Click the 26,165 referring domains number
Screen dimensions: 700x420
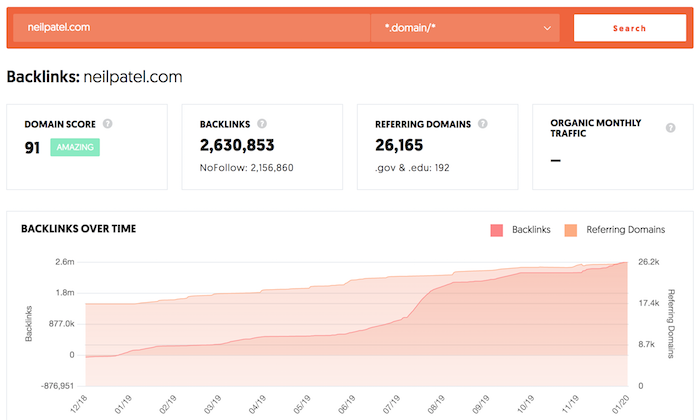[399, 145]
